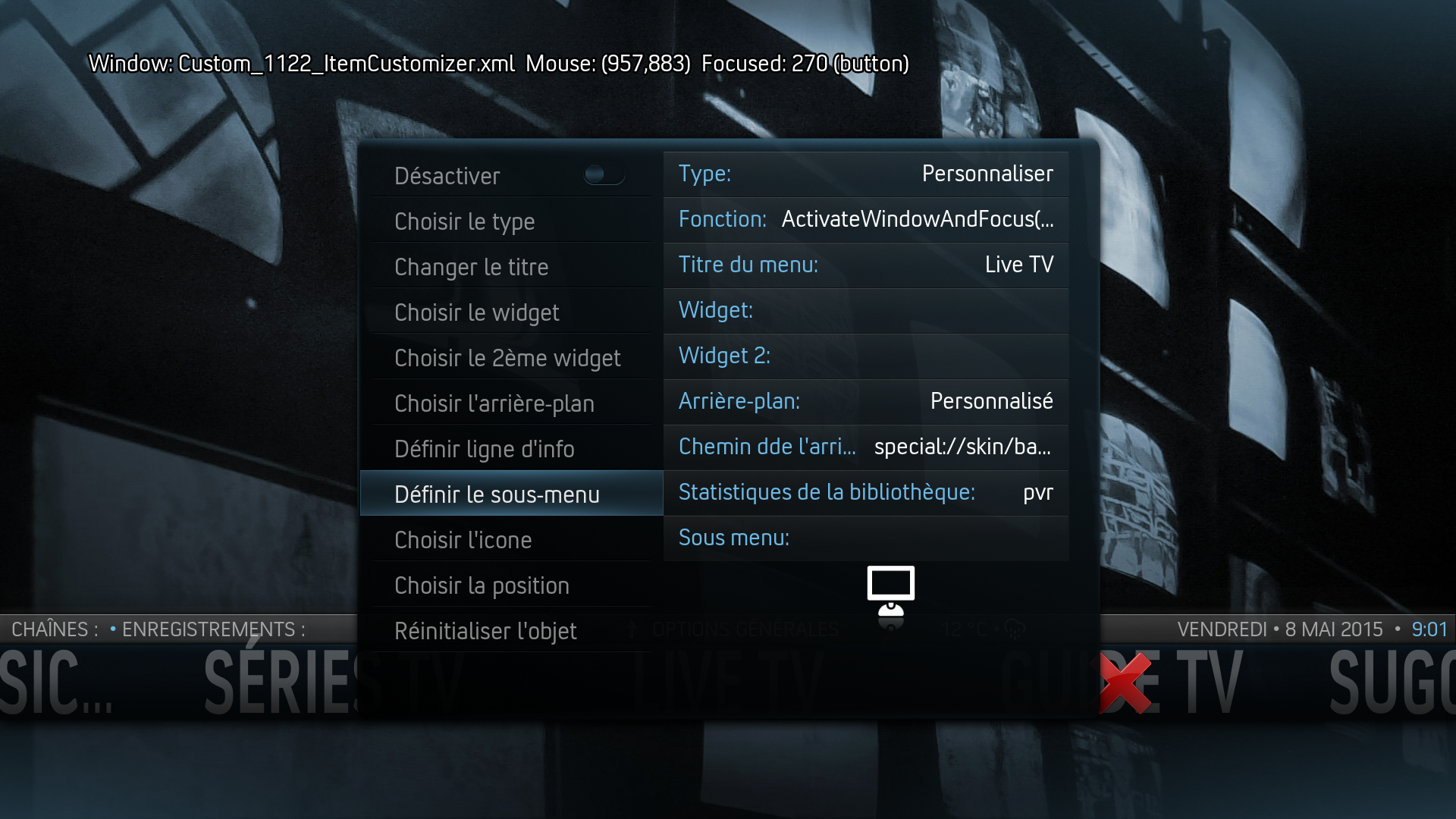This screenshot has width=1456, height=819.
Task: Select Définir le sous-menu
Action: click(x=511, y=494)
